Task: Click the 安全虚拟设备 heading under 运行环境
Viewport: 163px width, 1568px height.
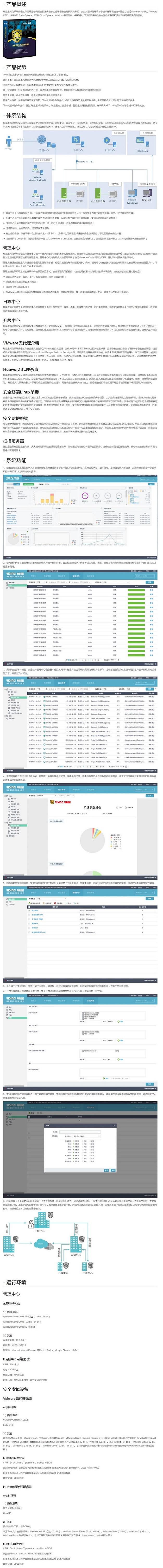Action: [x=16, y=1389]
